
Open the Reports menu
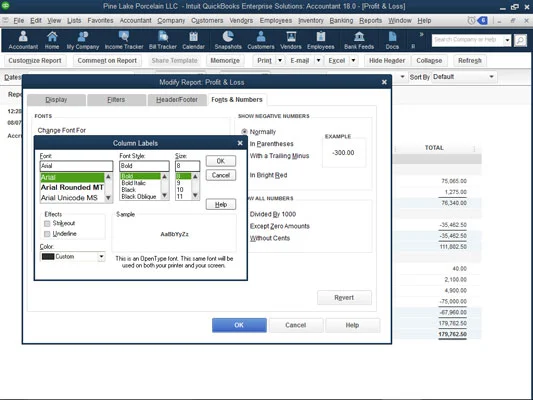click(371, 20)
